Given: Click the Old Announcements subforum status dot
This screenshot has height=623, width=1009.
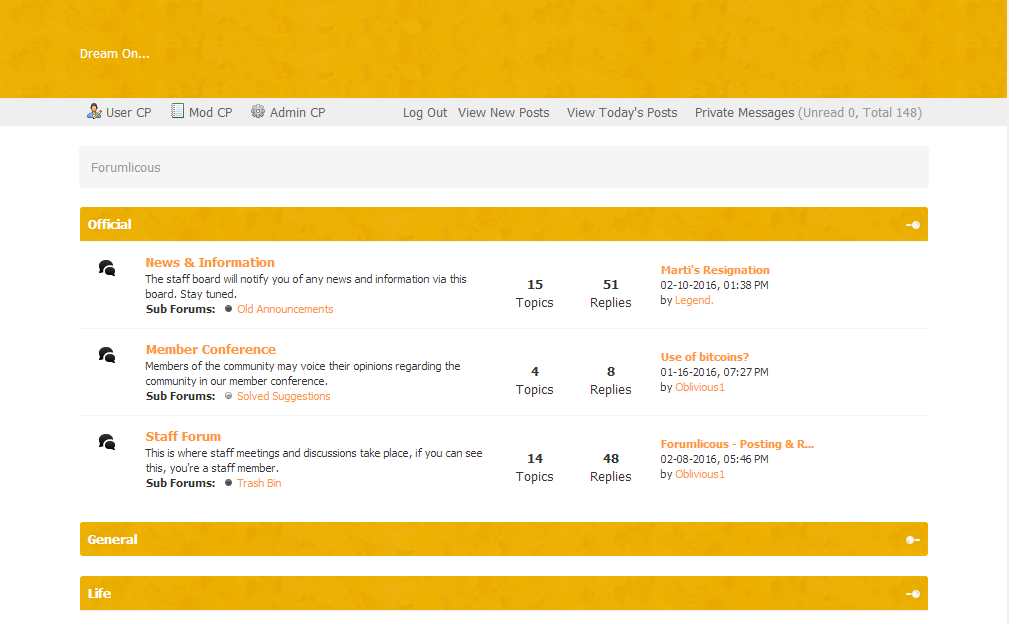Looking at the screenshot, I should pyautogui.click(x=228, y=309).
